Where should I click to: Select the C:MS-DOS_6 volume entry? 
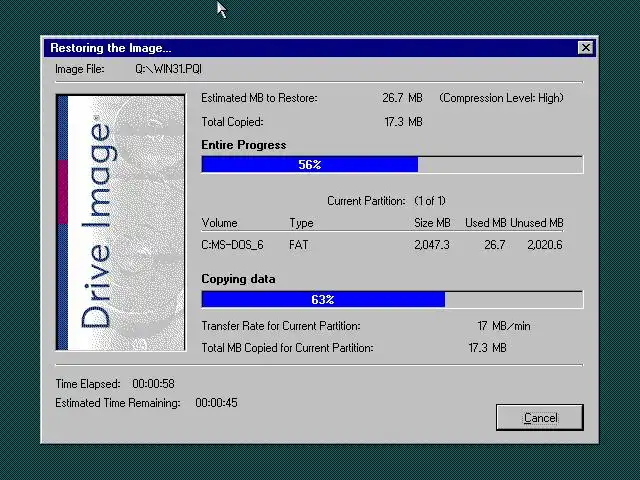232,245
